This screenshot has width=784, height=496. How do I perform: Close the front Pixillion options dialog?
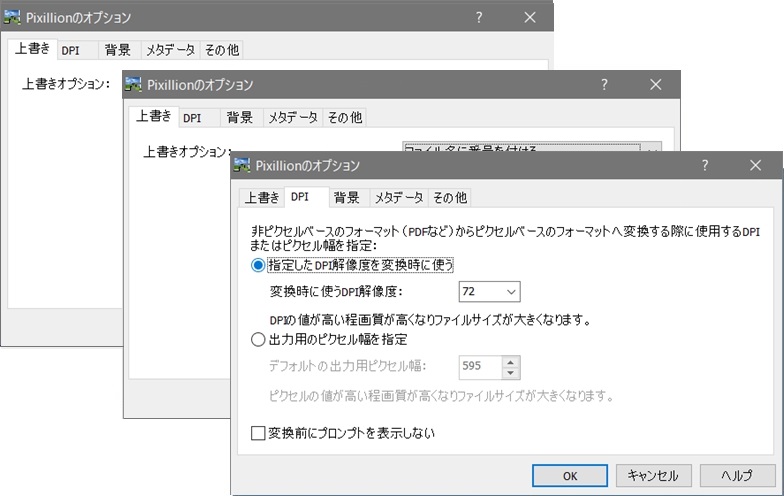756,165
